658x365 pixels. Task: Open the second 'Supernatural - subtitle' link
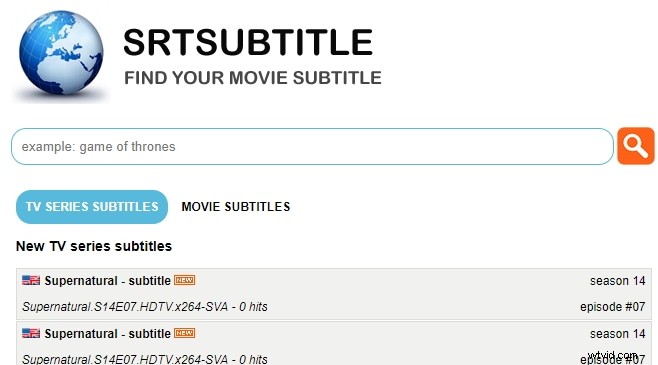coord(107,334)
